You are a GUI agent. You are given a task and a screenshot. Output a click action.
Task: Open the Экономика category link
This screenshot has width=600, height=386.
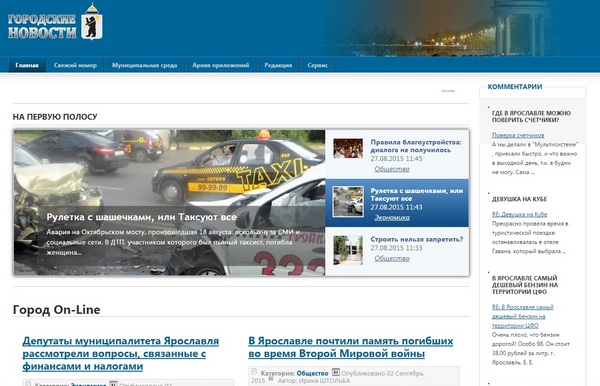[392, 217]
